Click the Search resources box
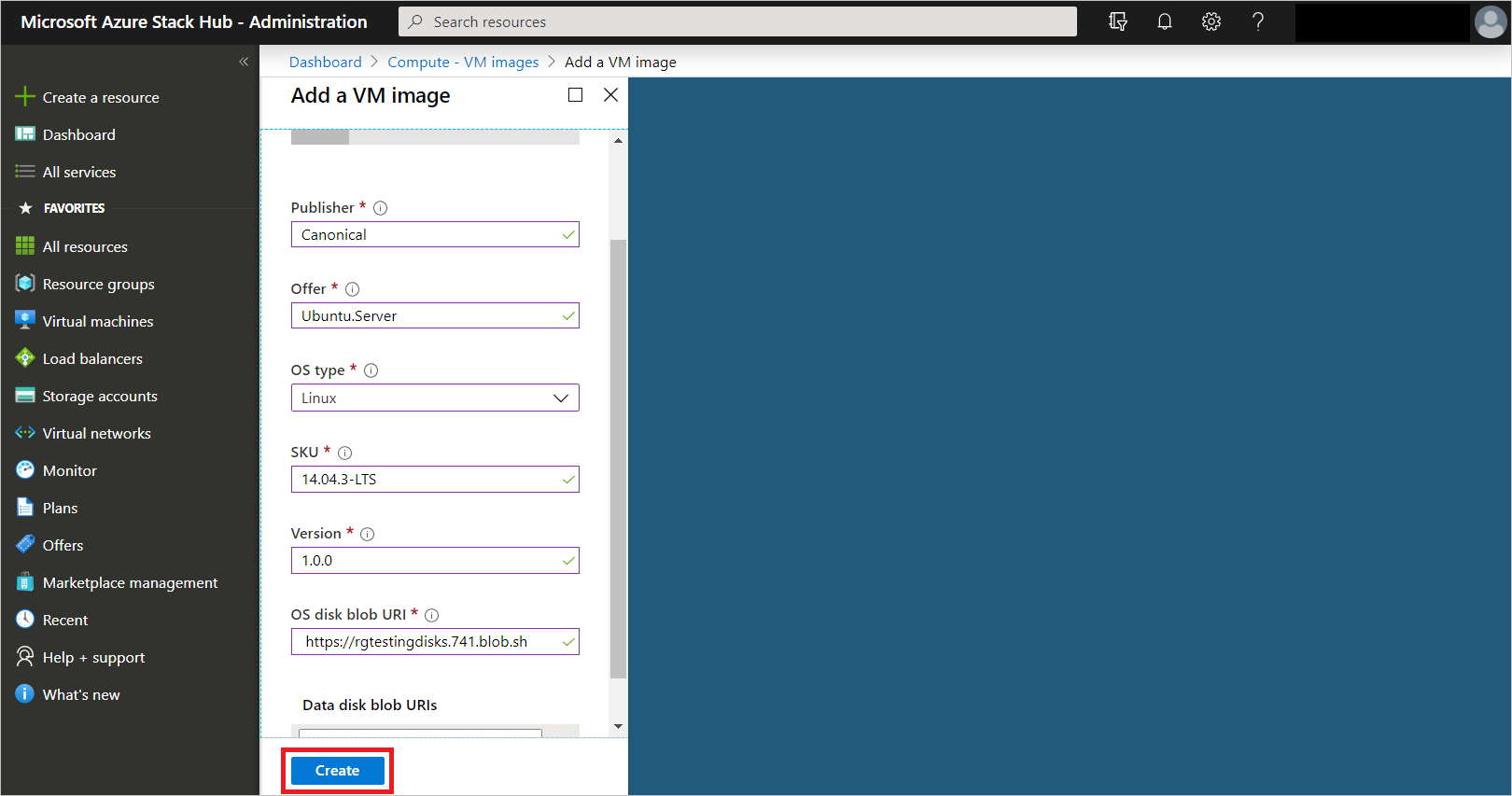 tap(737, 21)
